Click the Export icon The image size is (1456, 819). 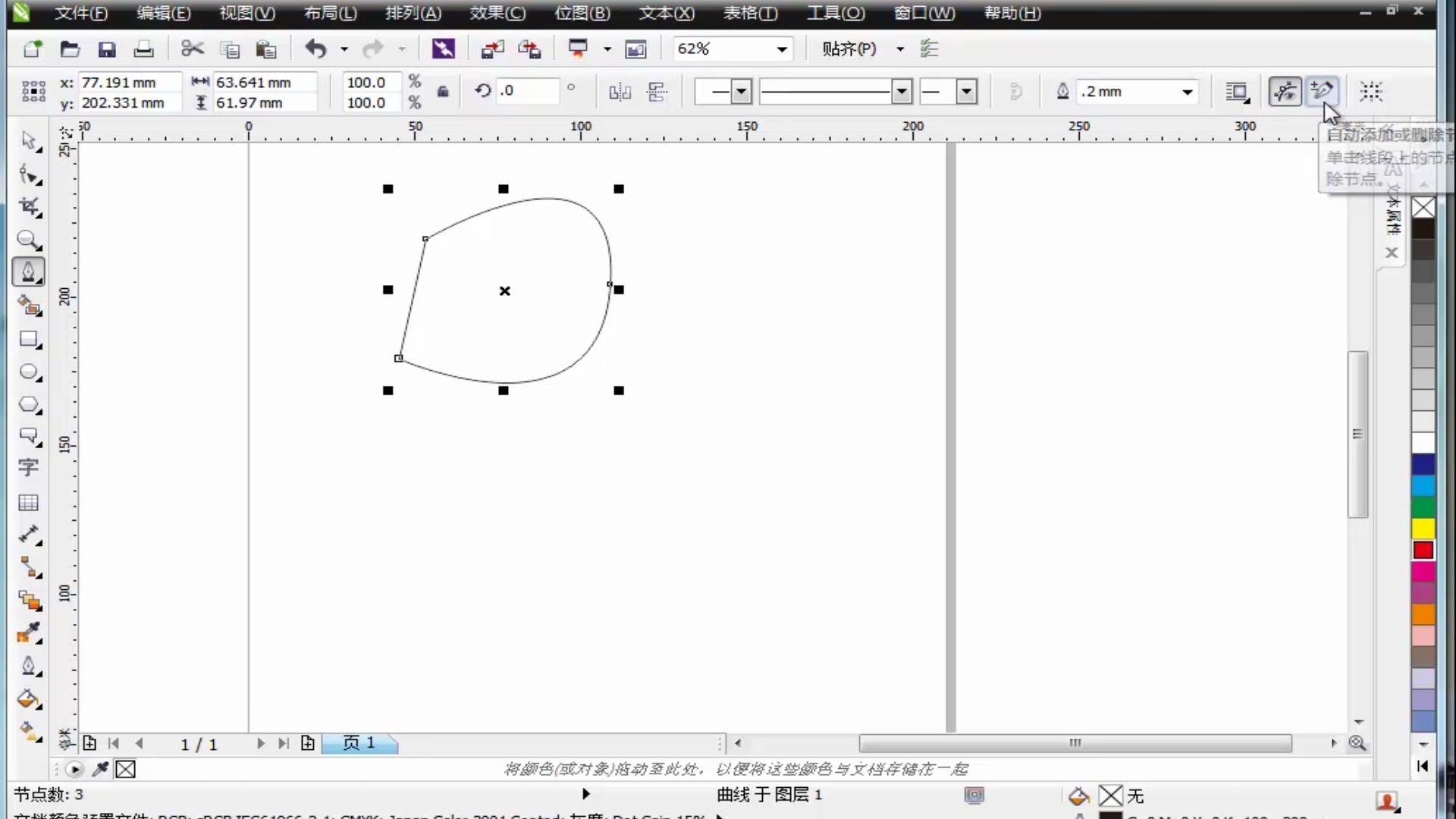coord(529,49)
